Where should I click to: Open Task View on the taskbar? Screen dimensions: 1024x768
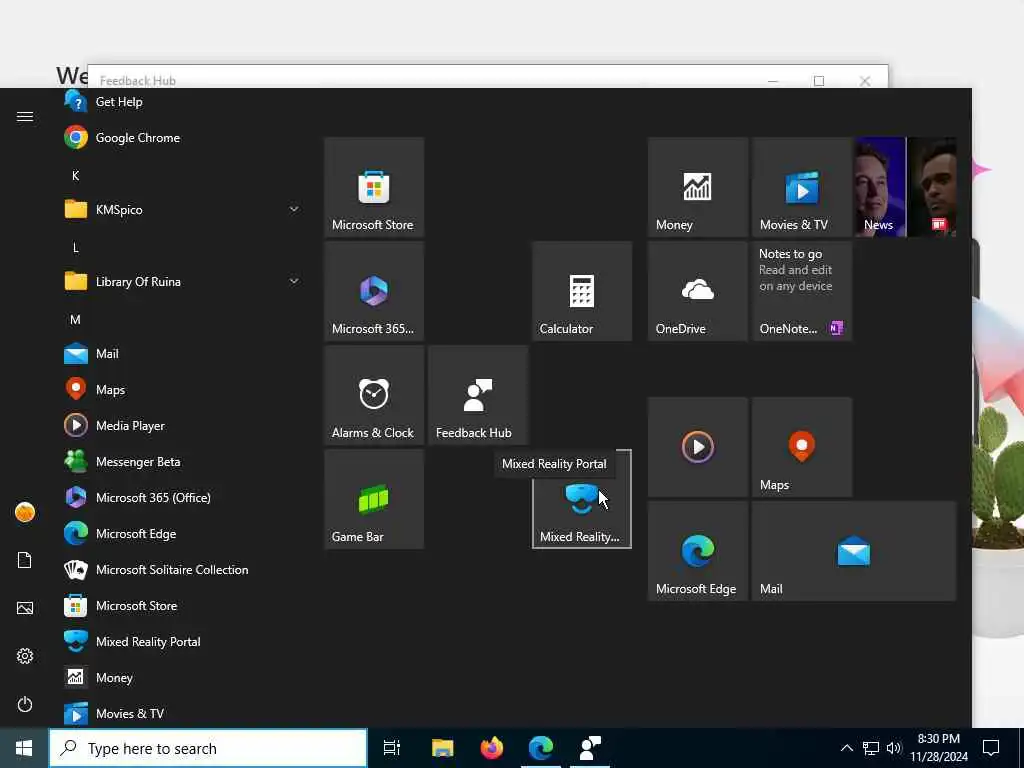(392, 748)
